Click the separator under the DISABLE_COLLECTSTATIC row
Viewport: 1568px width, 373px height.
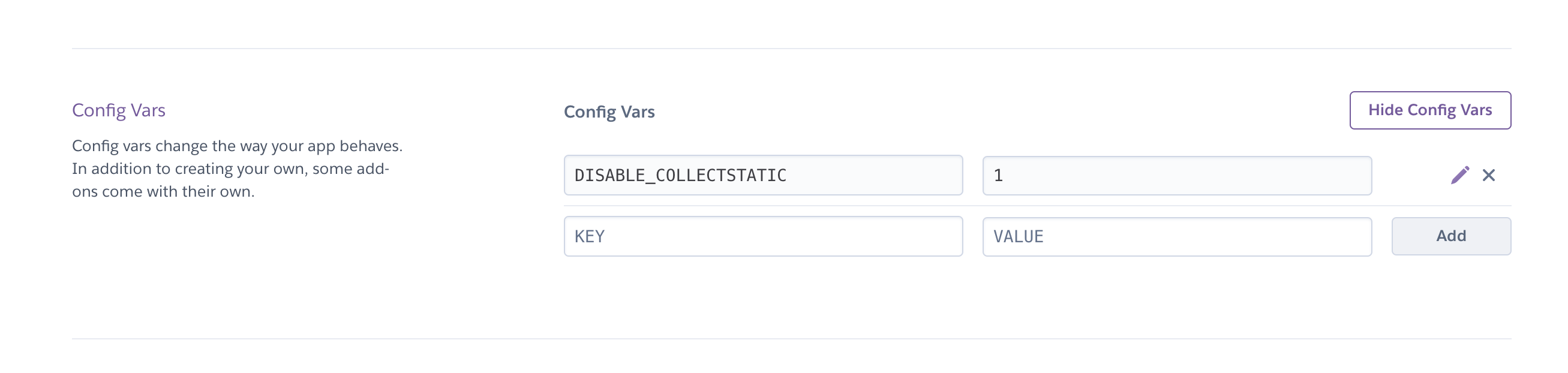point(1035,206)
